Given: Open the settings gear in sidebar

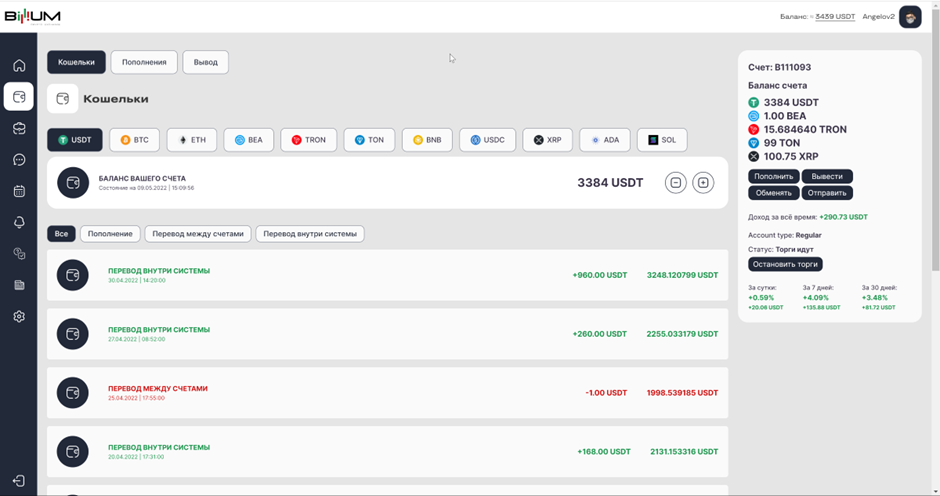Looking at the screenshot, I should coord(19,316).
